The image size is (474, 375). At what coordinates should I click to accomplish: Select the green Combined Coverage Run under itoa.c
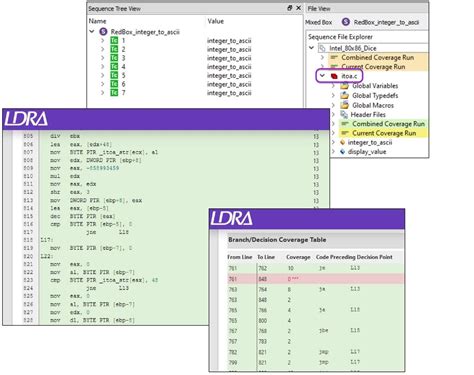(x=382, y=124)
